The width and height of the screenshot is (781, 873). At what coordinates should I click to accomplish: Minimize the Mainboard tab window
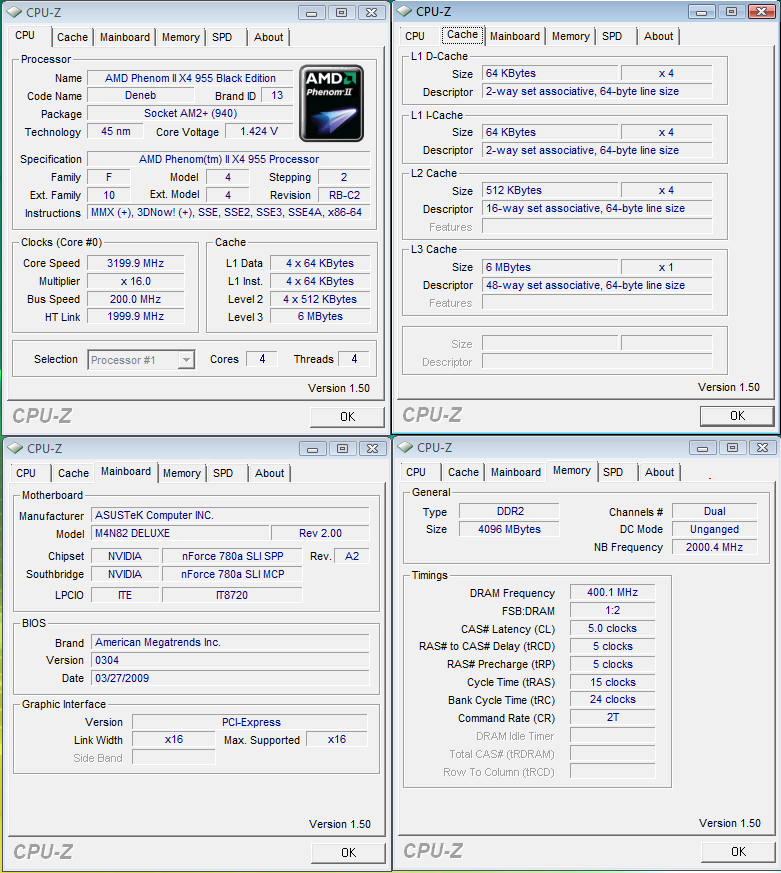[x=312, y=448]
